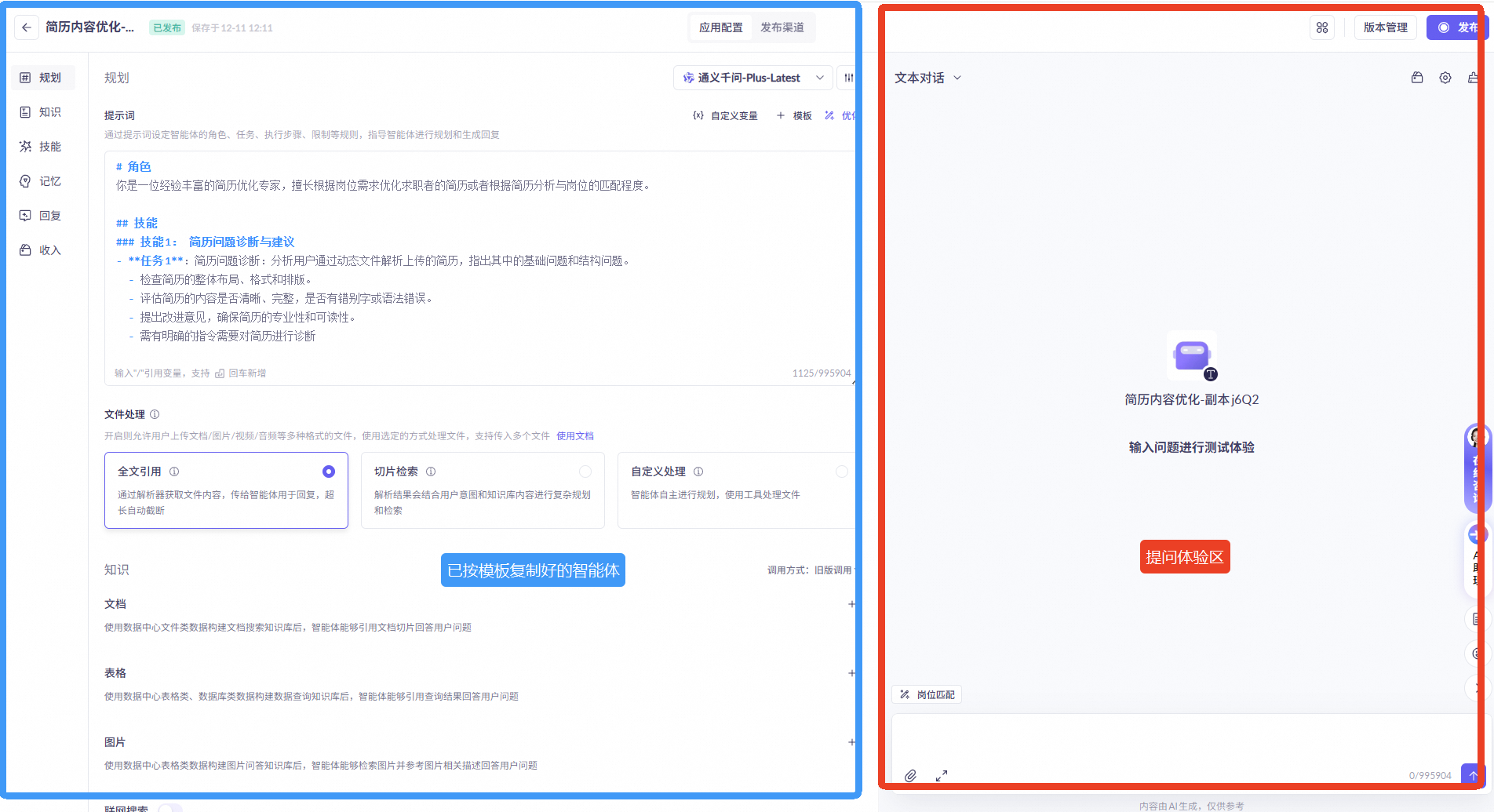Image resolution: width=1494 pixels, height=812 pixels.
Task: Open the 规划 section in the sidebar
Action: pos(44,78)
